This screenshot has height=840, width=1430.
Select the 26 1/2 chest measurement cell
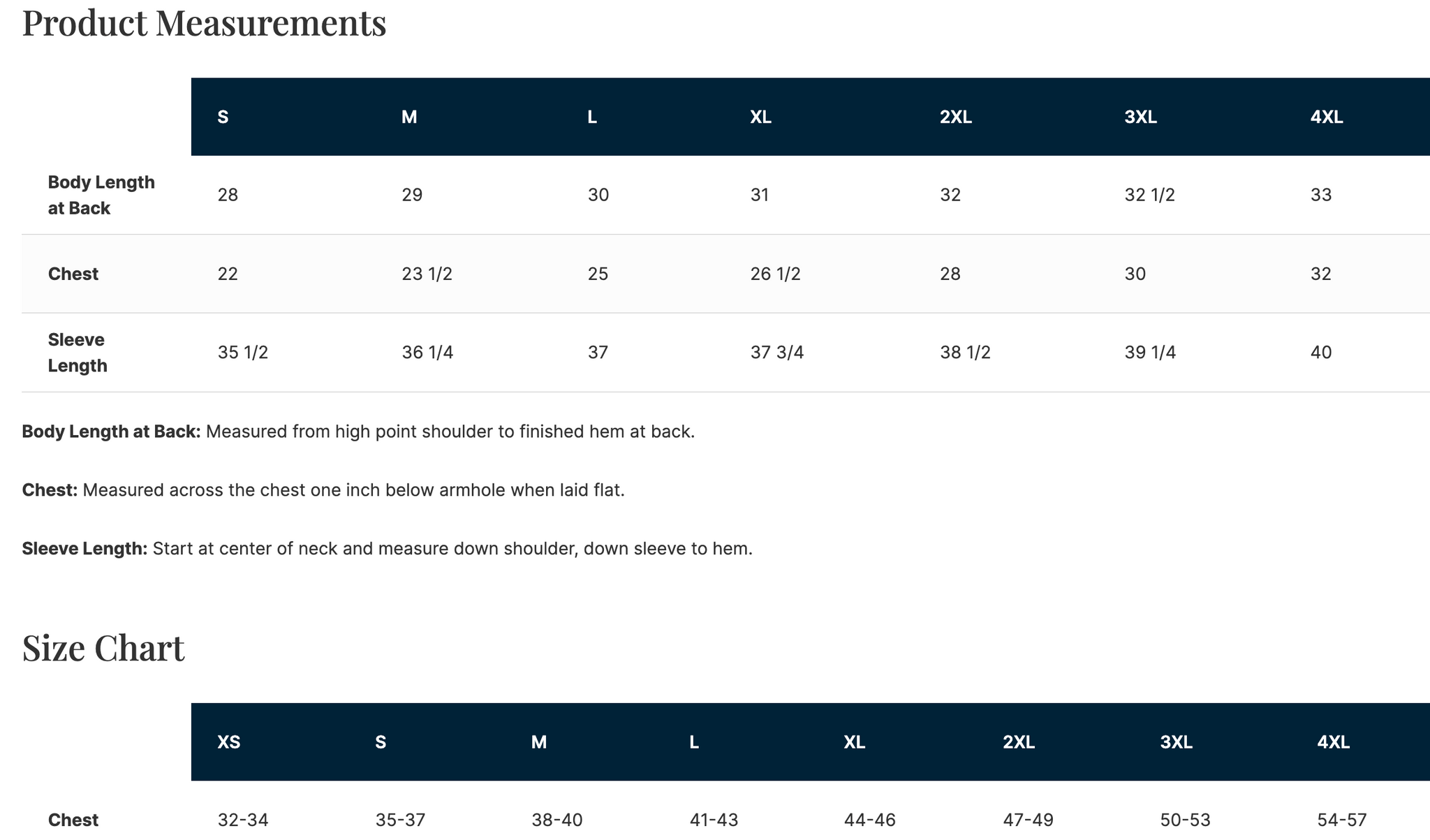point(775,274)
